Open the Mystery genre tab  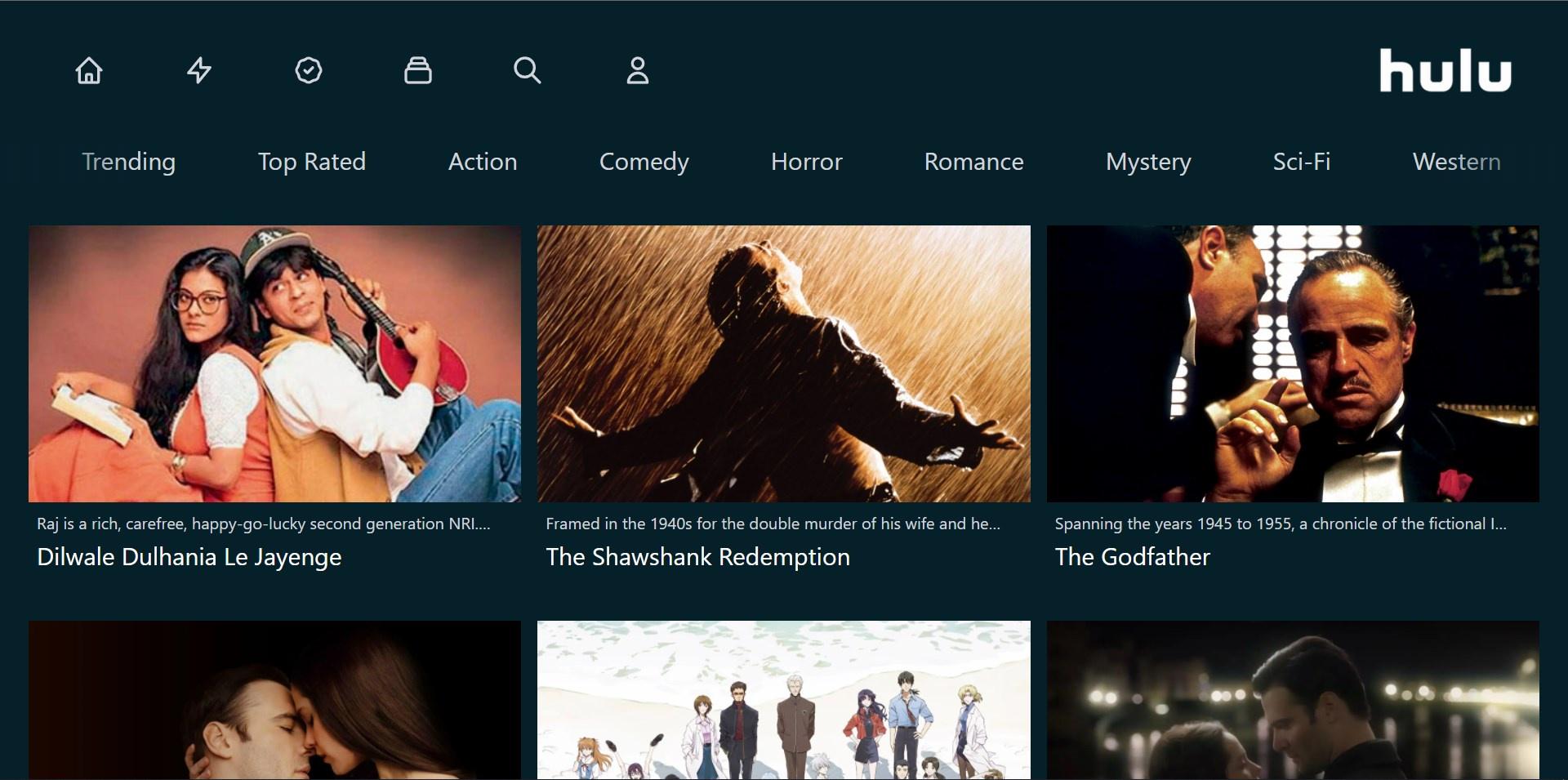1149,162
